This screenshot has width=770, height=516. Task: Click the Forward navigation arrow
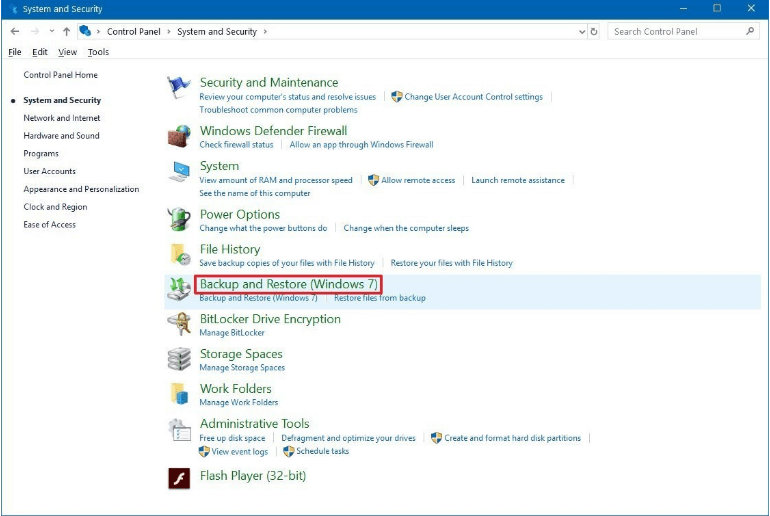pos(34,31)
